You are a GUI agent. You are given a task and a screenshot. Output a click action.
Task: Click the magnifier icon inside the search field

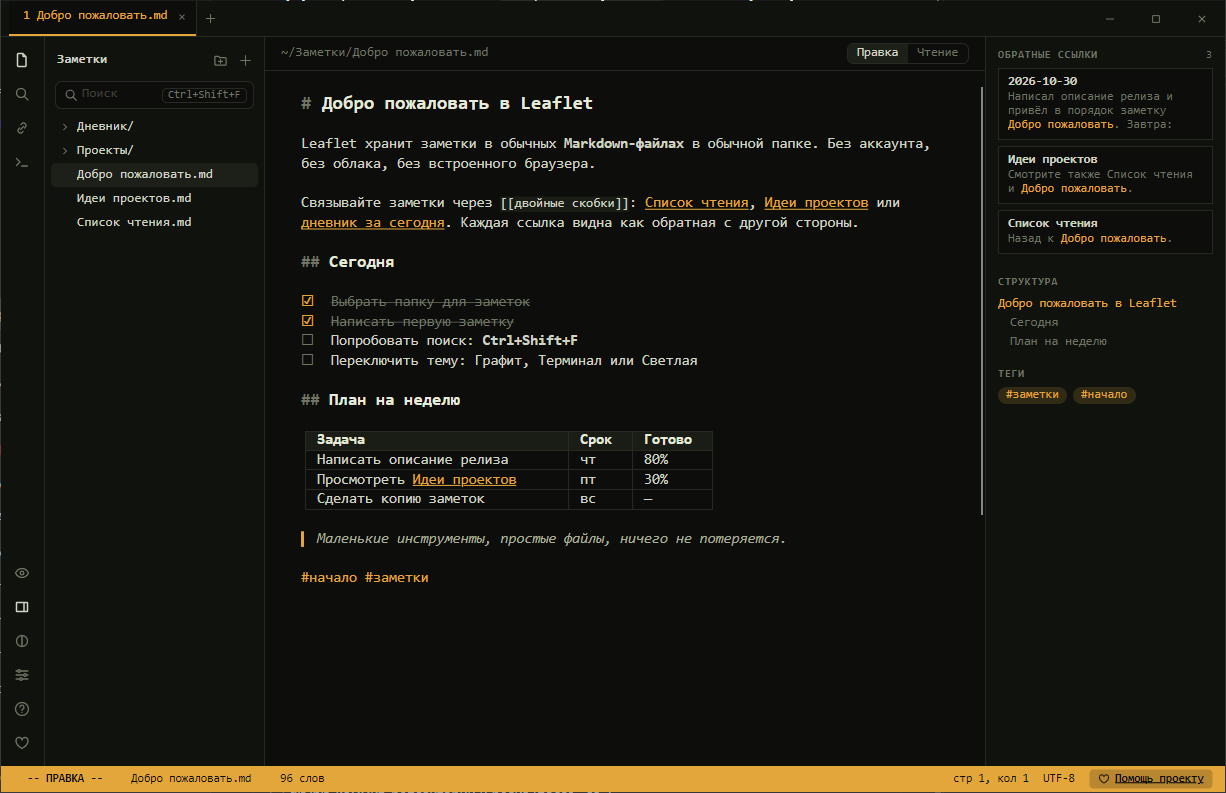click(71, 94)
